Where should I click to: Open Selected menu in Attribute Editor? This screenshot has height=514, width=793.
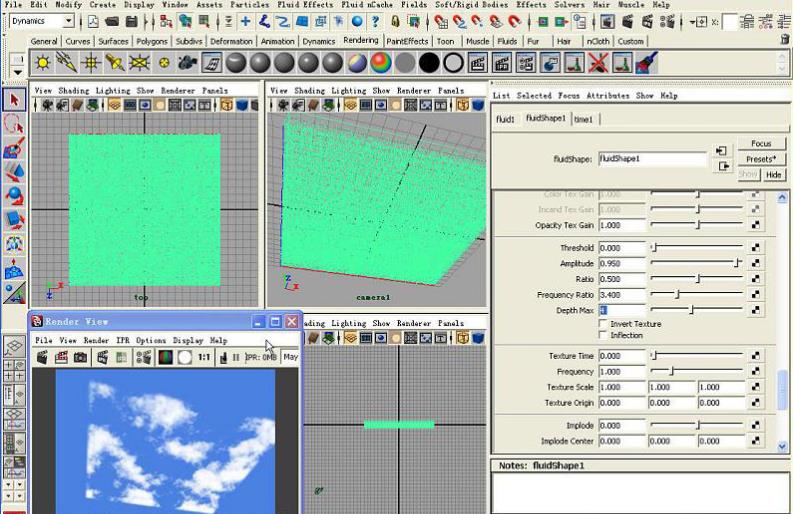coord(534,96)
